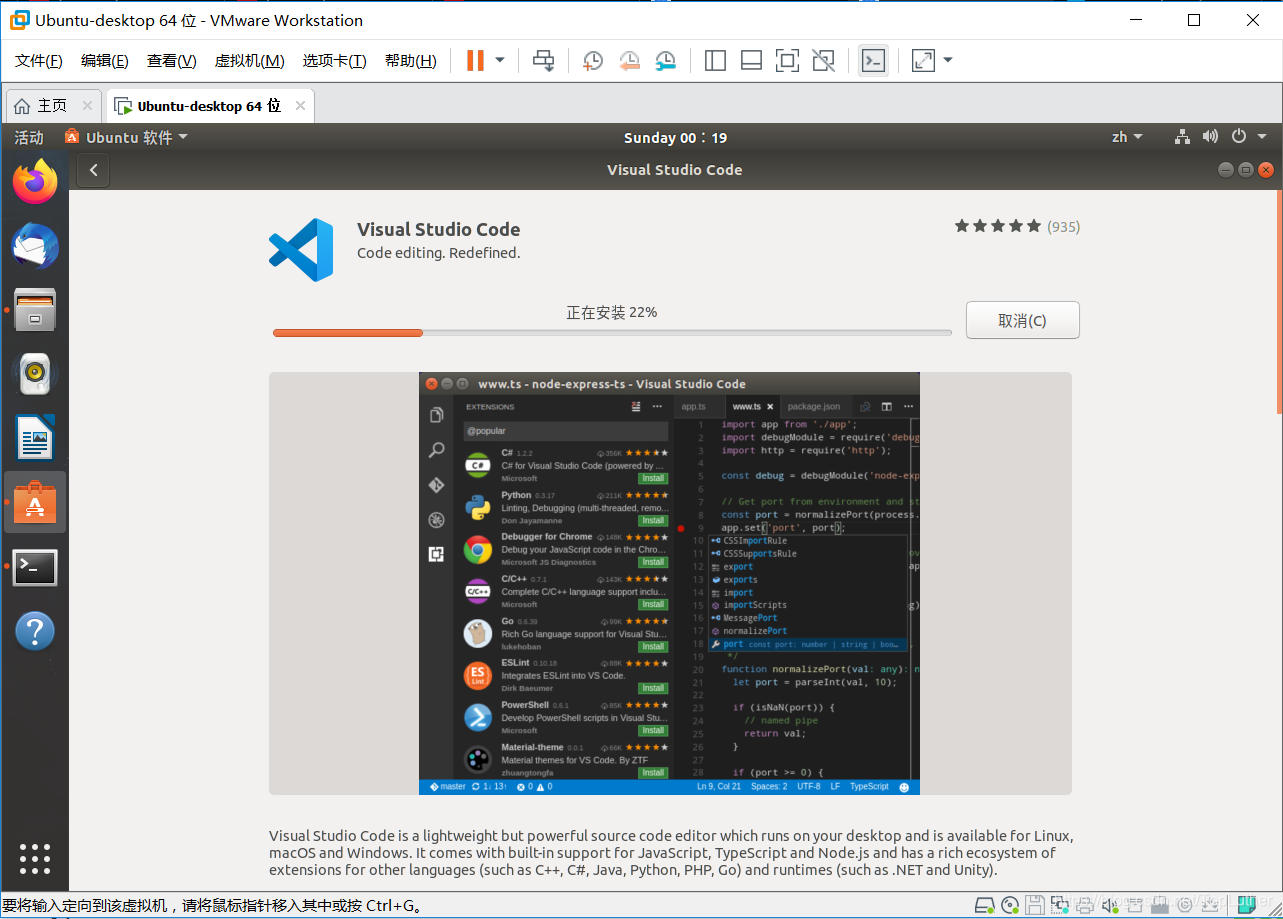The width and height of the screenshot is (1283, 919).
Task: Click the Ubuntu Software icon in the dock
Action: pos(35,502)
